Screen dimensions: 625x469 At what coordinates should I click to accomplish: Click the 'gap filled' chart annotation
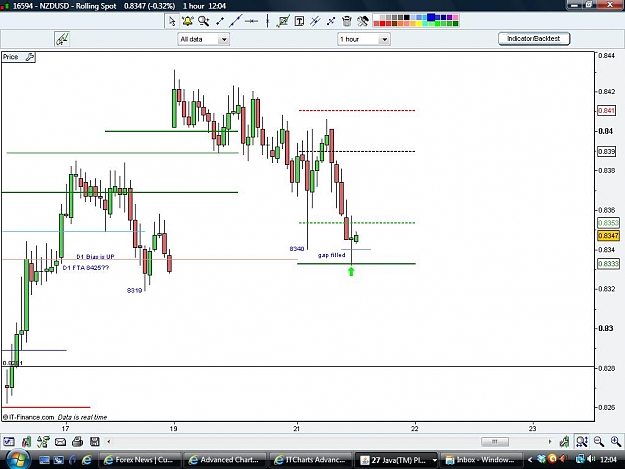point(332,255)
